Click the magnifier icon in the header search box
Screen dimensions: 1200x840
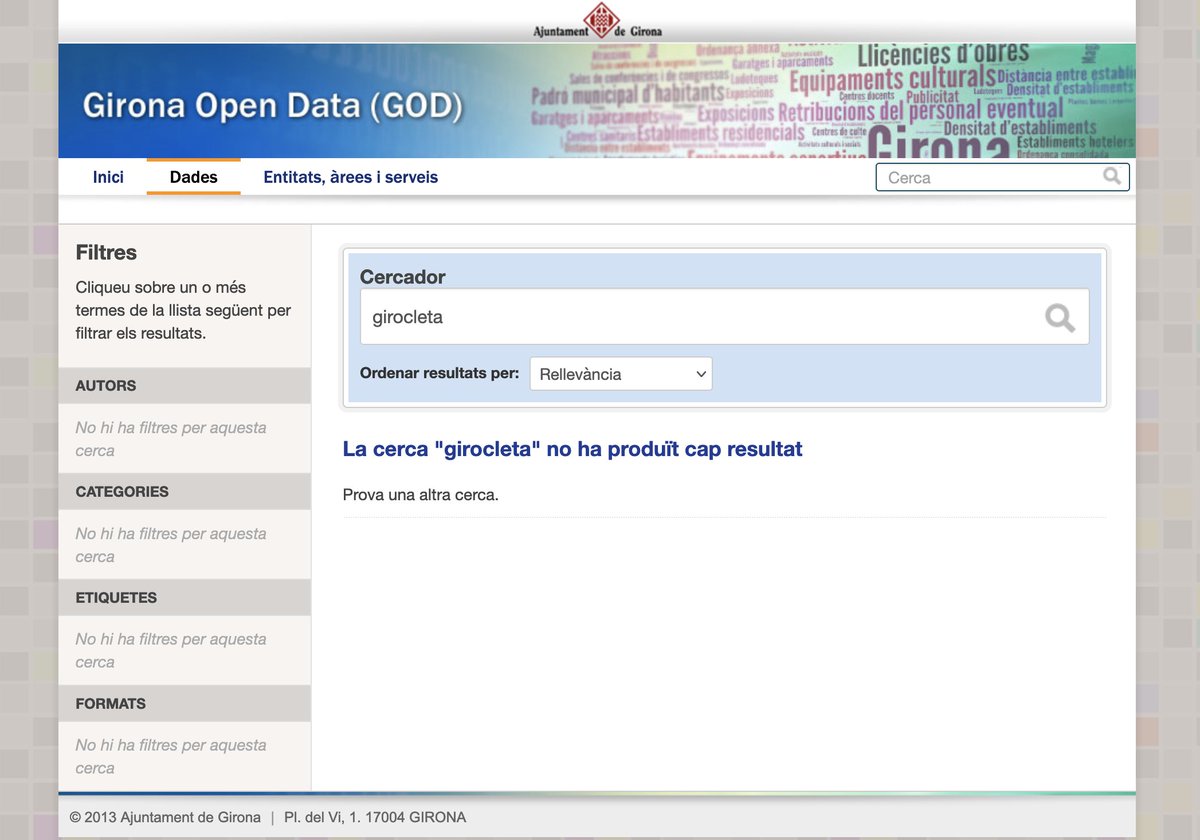coord(1112,177)
